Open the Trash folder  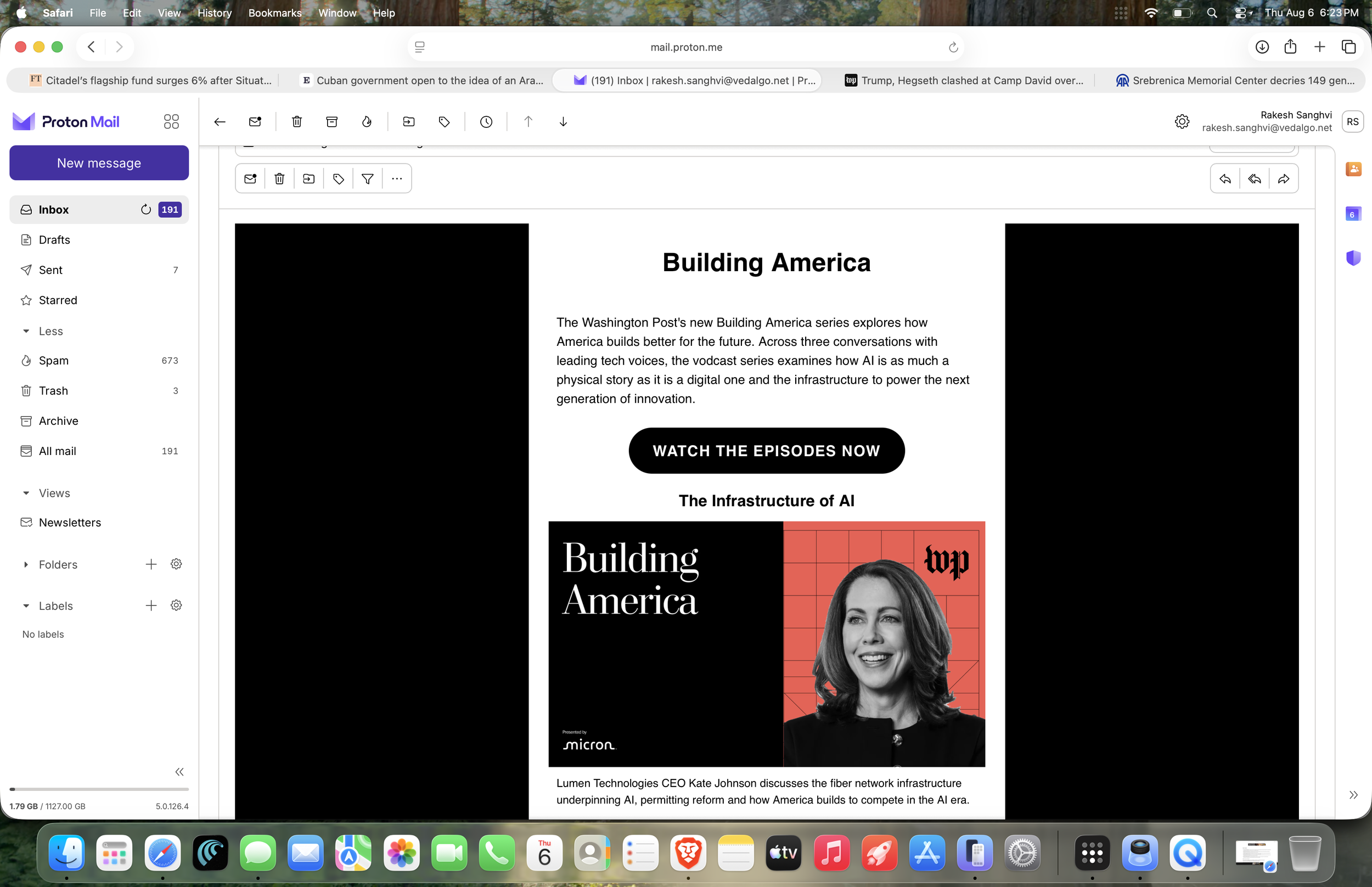pos(99,390)
